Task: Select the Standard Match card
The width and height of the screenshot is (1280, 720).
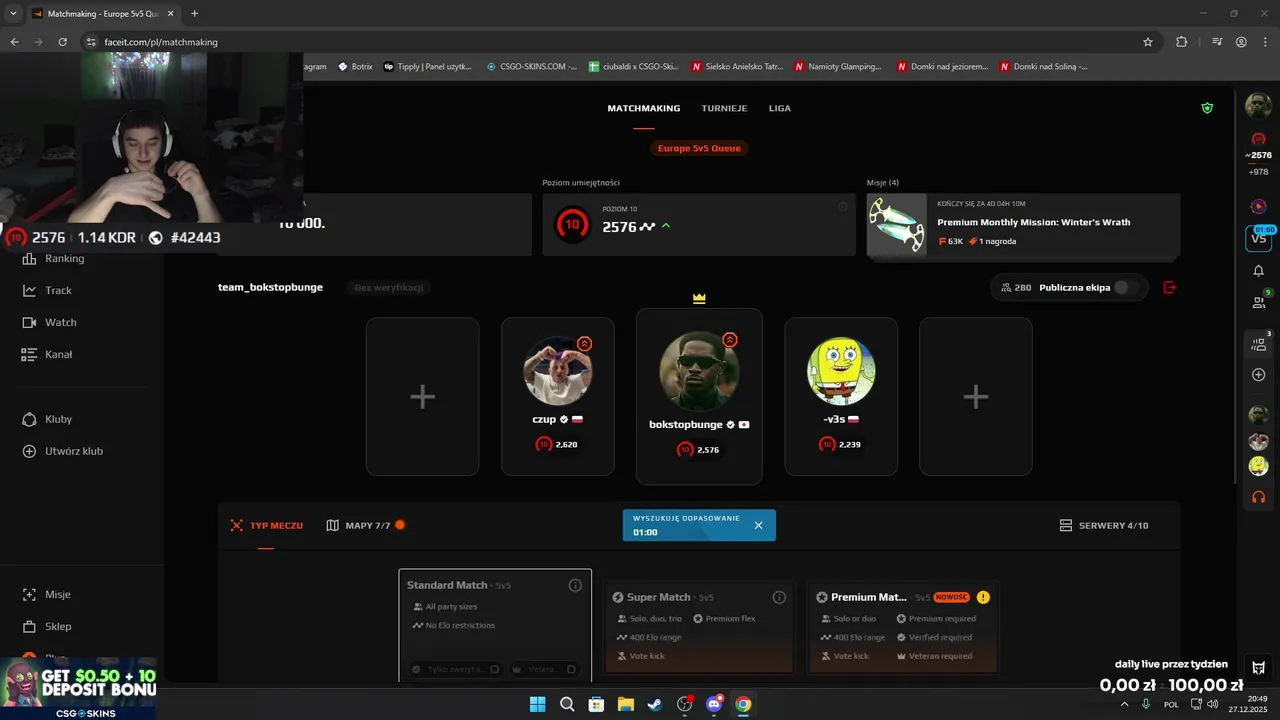Action: pos(495,626)
